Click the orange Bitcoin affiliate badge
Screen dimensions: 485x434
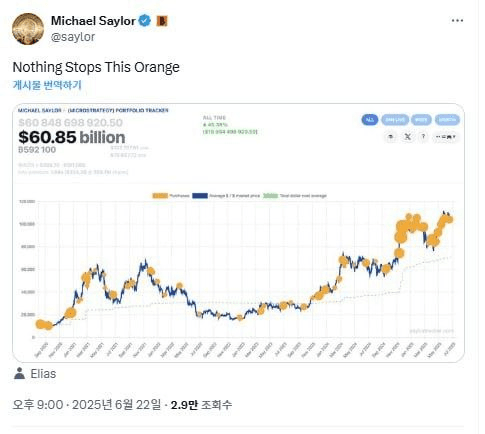[162, 21]
